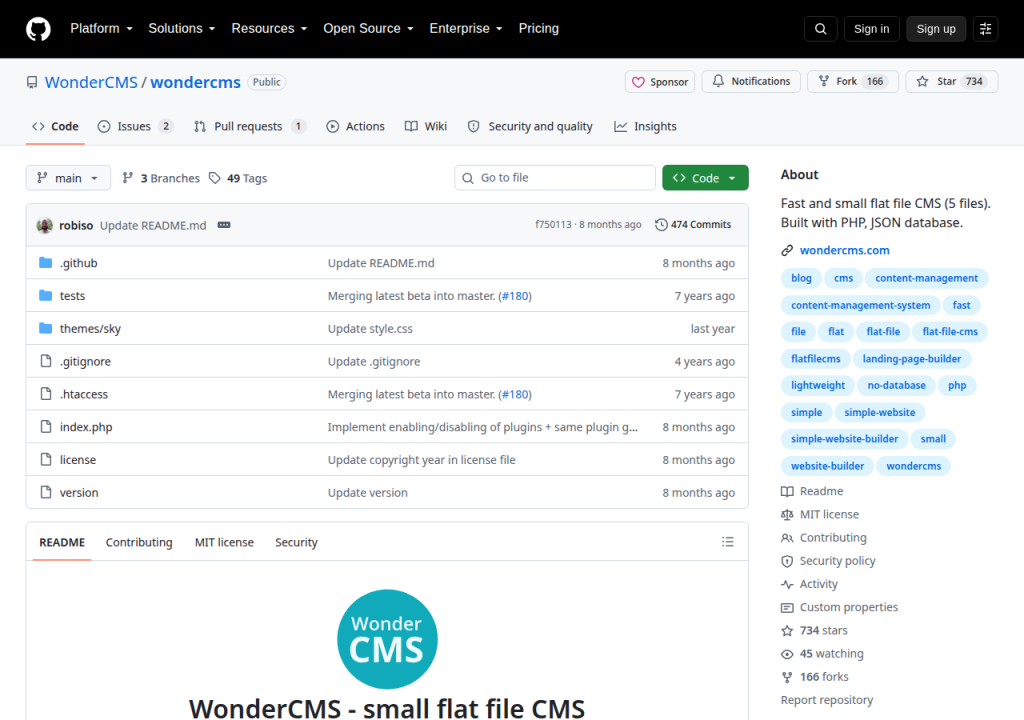This screenshot has height=720, width=1024.
Task: Open the Resources dropdown
Action: click(x=269, y=29)
